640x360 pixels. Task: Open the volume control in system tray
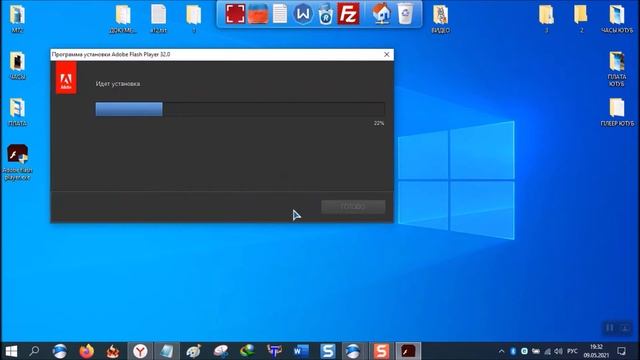point(558,351)
